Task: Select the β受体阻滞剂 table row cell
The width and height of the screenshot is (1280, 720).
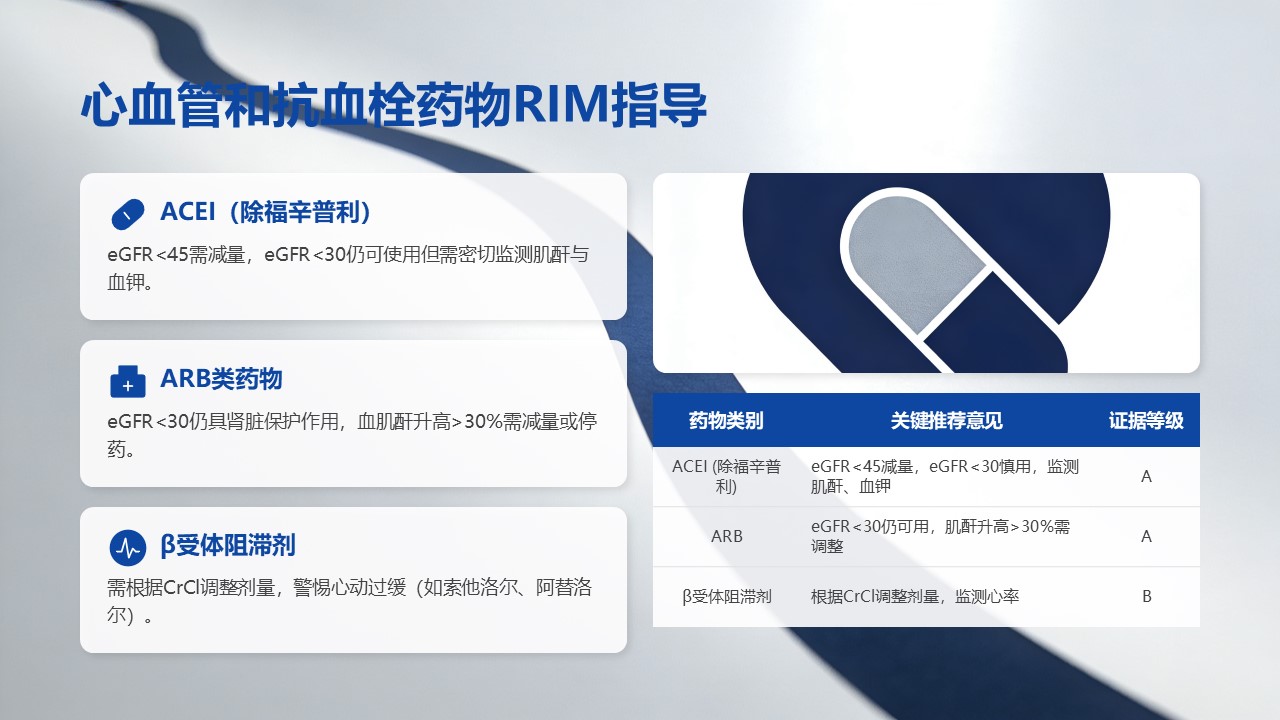Action: (x=726, y=597)
